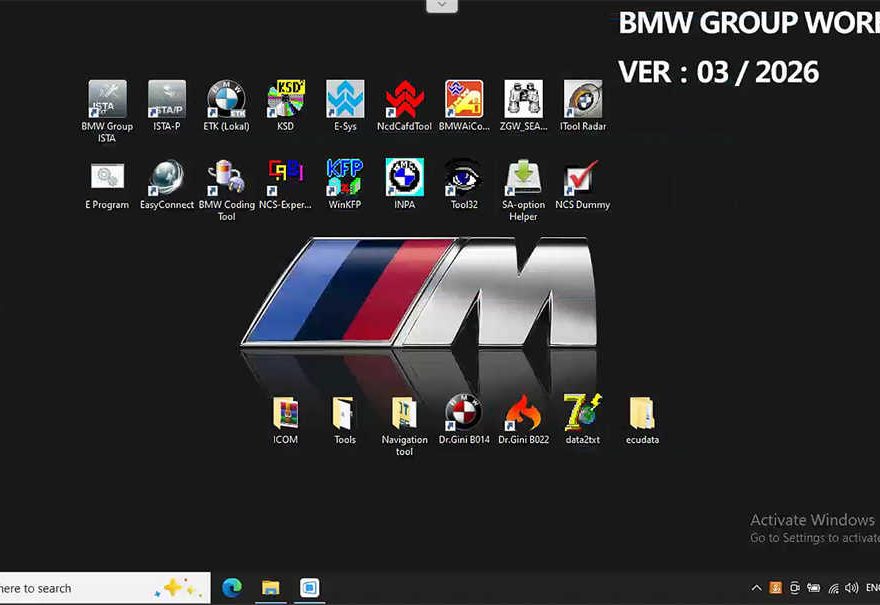
Task: Open the ICOM folder
Action: 286,414
